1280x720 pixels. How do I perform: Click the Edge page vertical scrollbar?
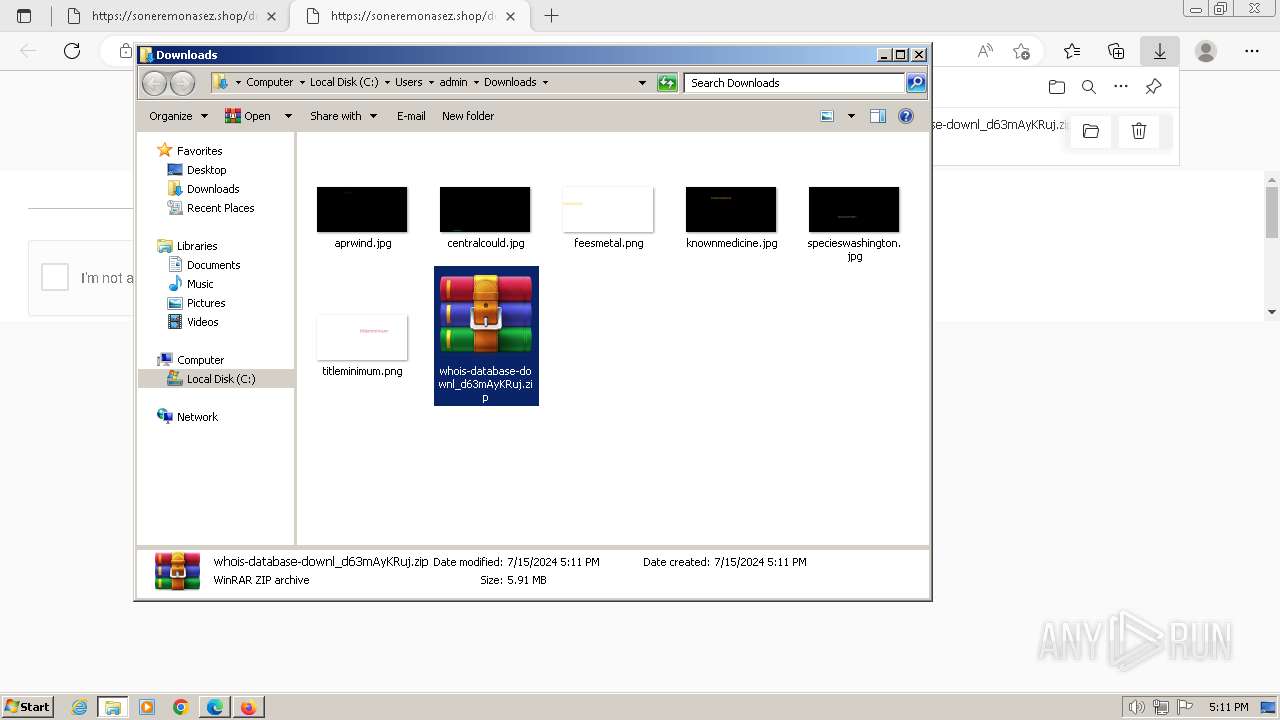[x=1272, y=245]
